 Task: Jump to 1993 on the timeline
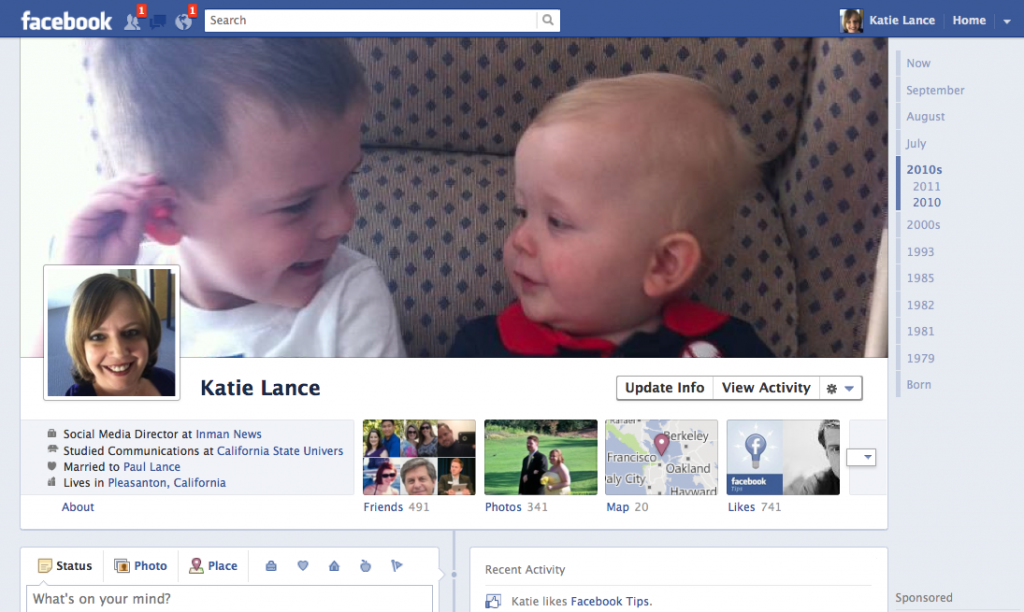coord(920,252)
